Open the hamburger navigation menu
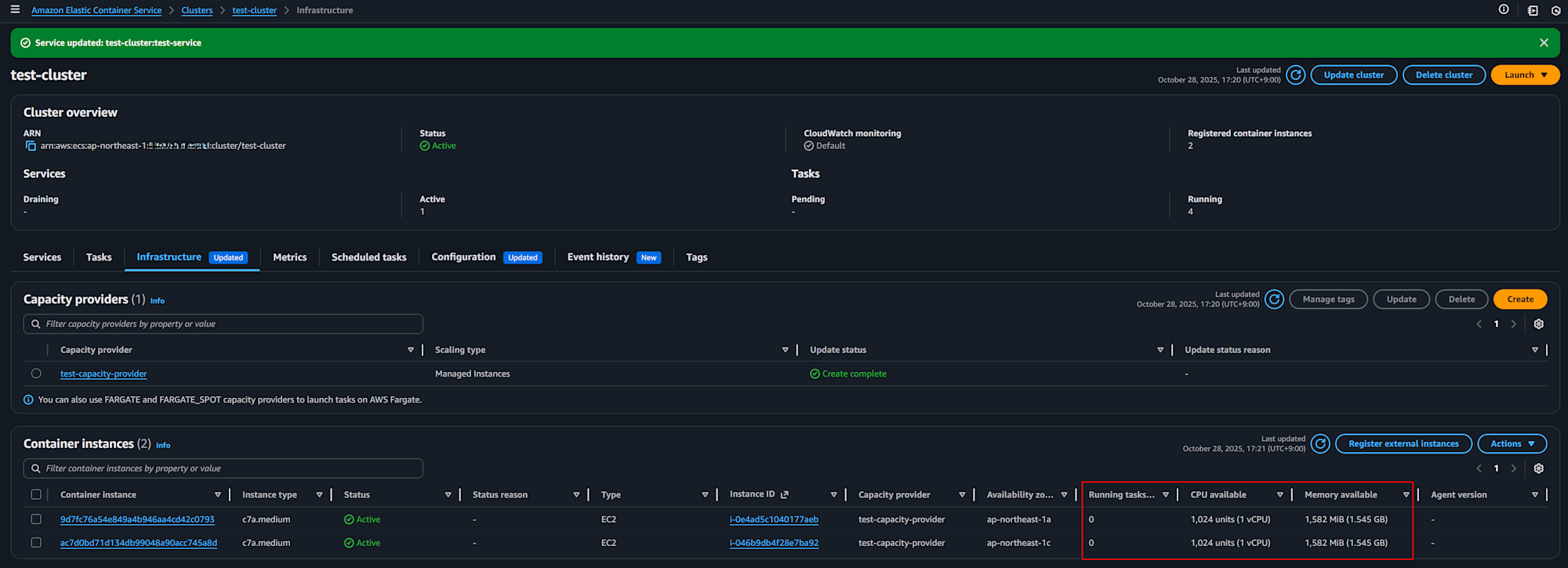 15,9
